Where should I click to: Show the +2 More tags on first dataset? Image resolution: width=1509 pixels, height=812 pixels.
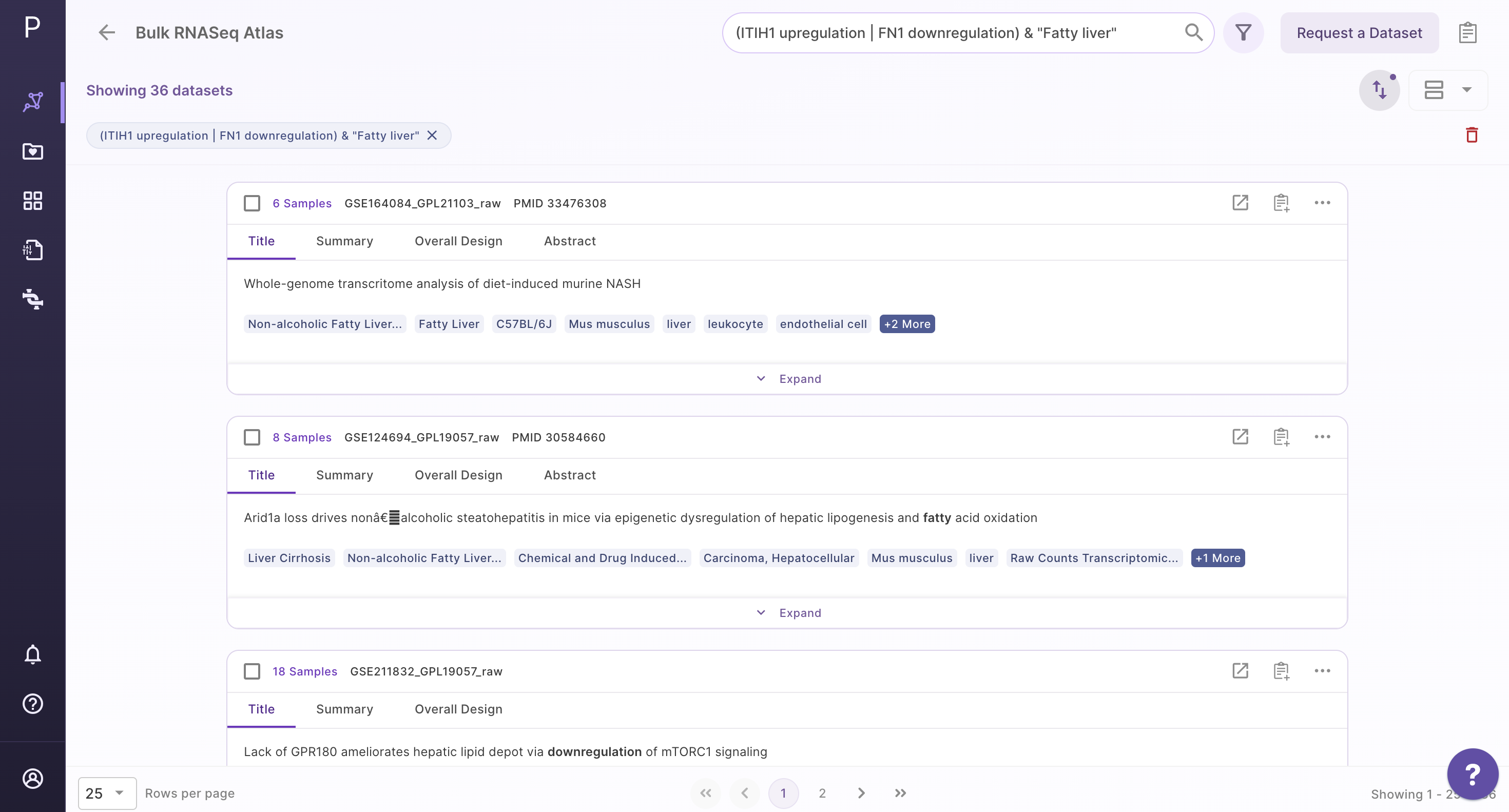(x=907, y=324)
